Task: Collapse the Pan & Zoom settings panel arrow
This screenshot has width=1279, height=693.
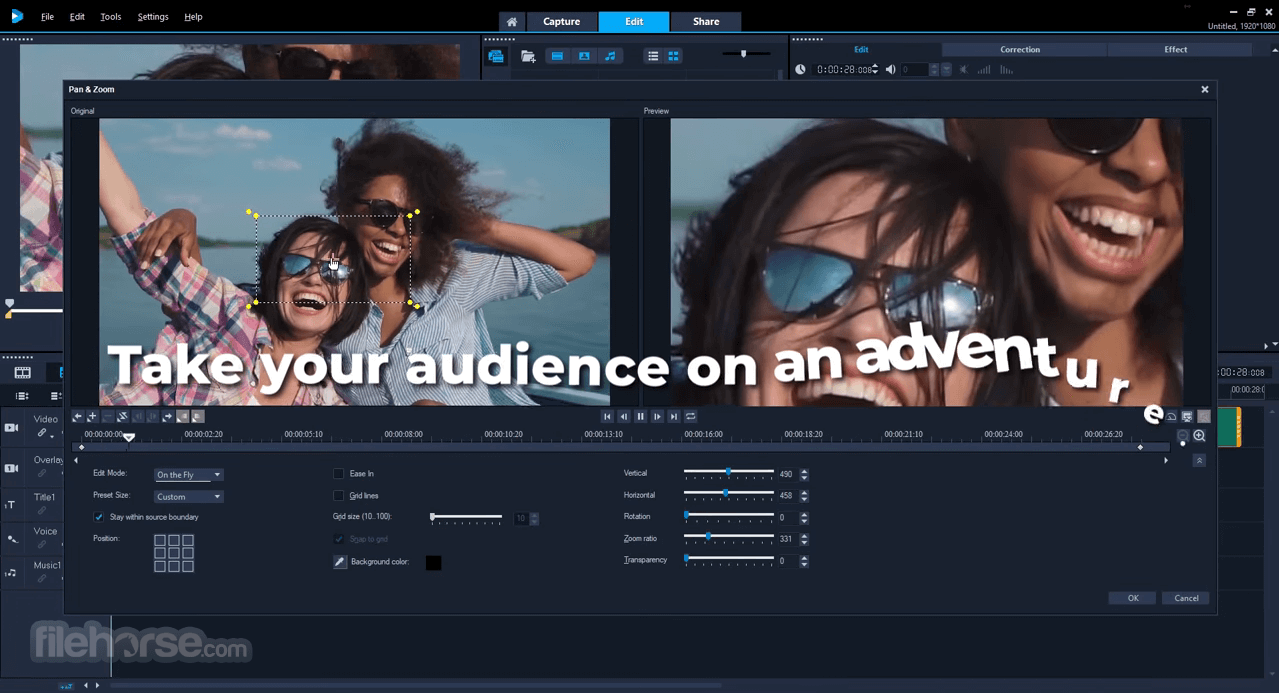Action: 1199,460
